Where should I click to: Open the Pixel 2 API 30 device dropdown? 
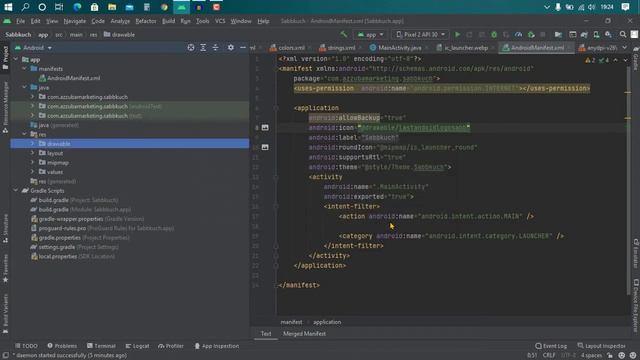[x=420, y=35]
